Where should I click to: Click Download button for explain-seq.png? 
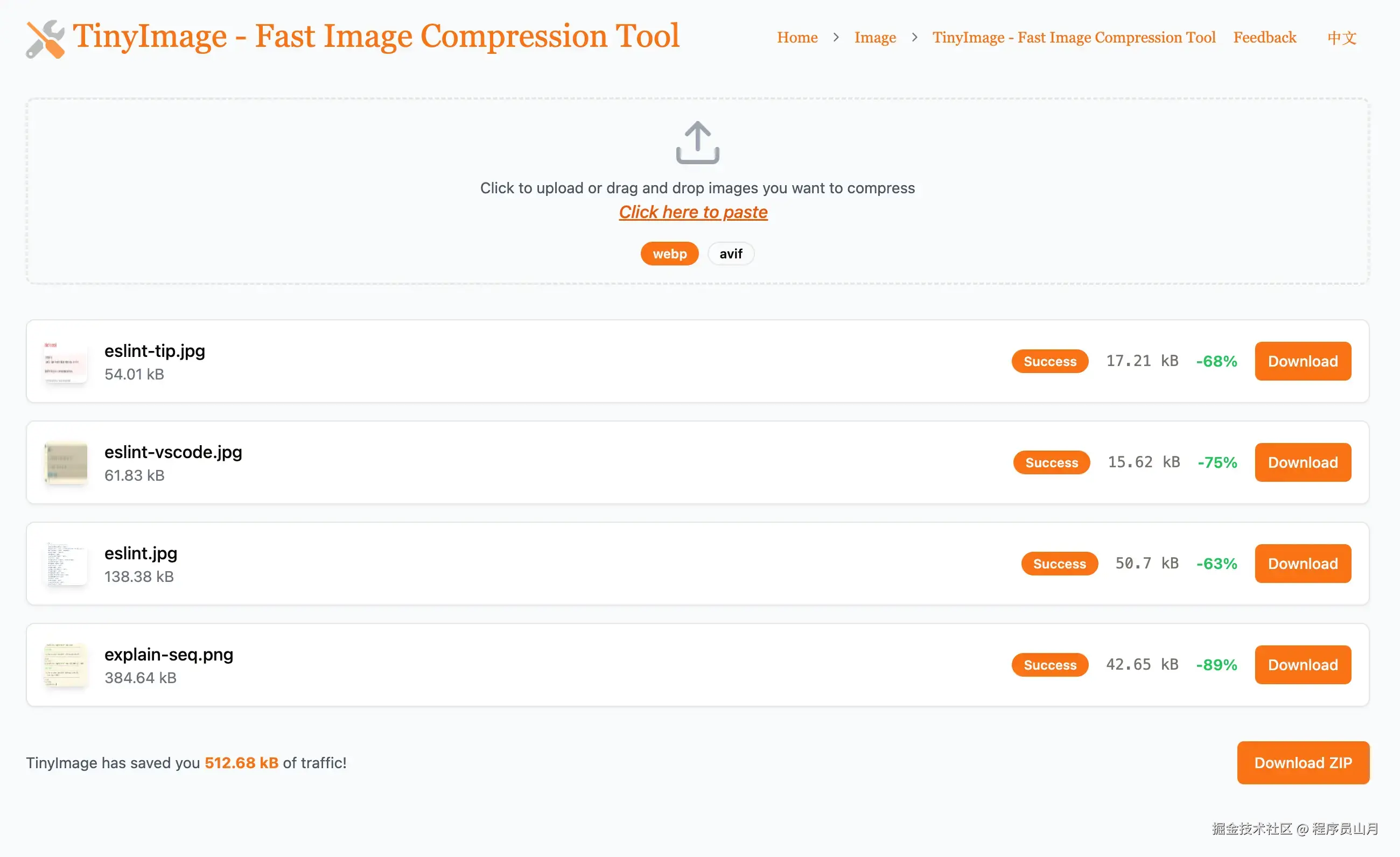[1303, 664]
